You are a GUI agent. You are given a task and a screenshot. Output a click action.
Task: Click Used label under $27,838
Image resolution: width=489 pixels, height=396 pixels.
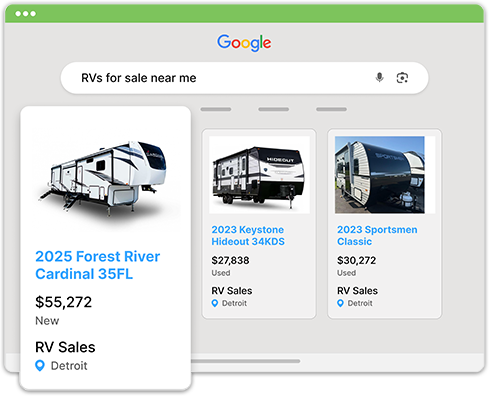[221, 273]
